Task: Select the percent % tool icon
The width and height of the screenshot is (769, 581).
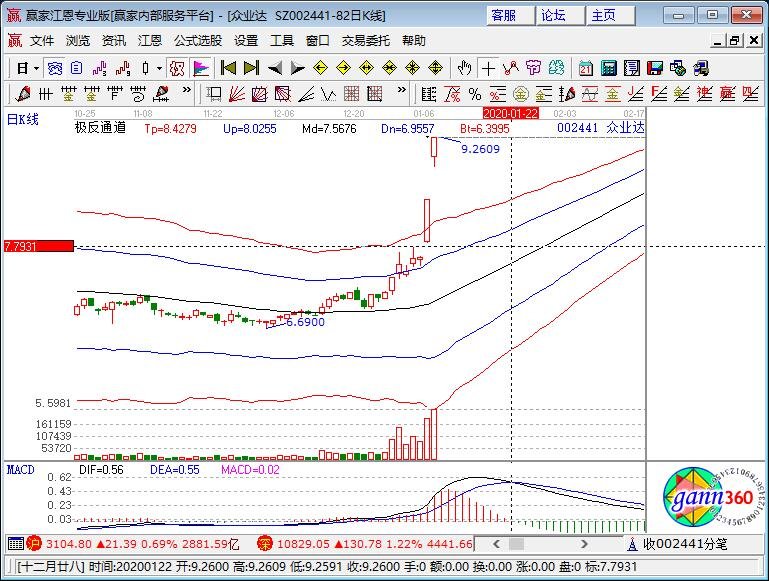Action: point(475,93)
